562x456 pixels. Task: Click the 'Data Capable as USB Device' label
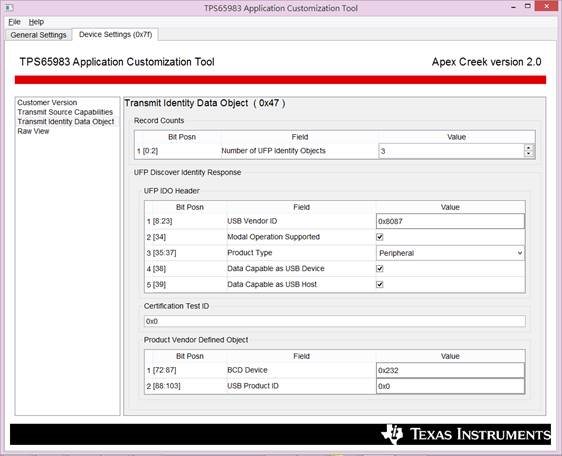pos(276,269)
